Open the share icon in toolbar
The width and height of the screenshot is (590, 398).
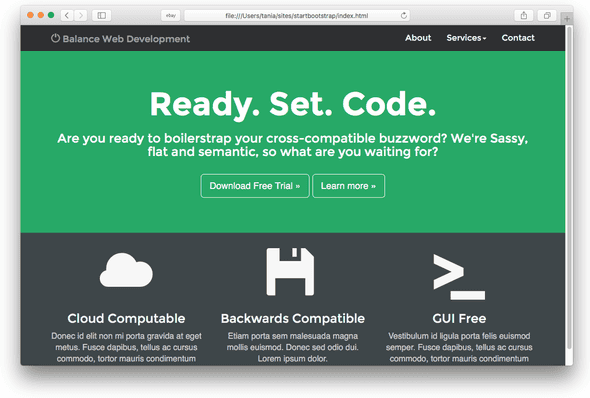[x=523, y=15]
